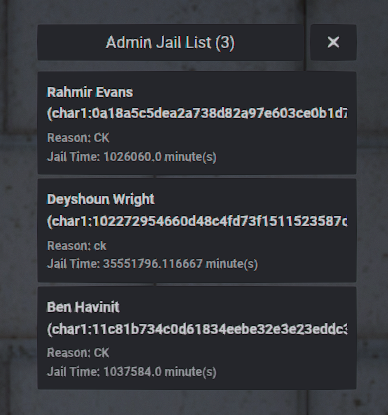Click Reason: CK under Ben Havinit

point(78,353)
